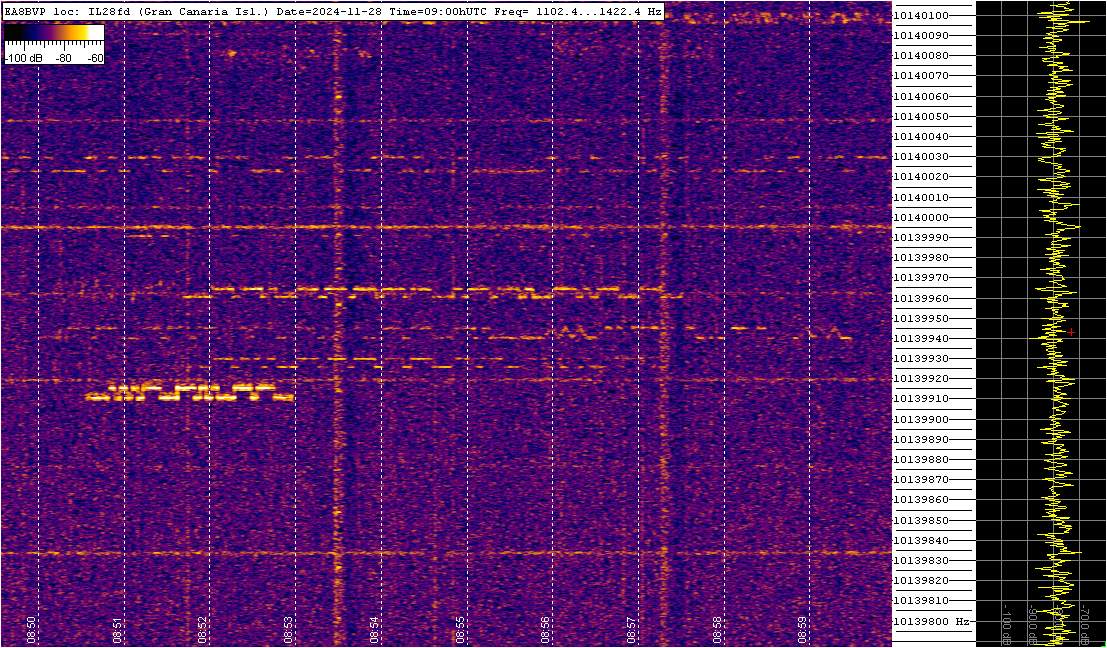The image size is (1107, 648).
Task: Click frequency label 10140040
Action: (921, 136)
